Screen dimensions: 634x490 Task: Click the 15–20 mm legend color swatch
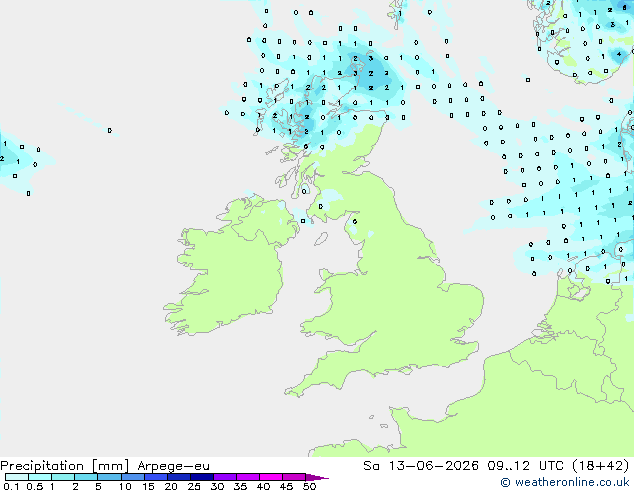pyautogui.click(x=155, y=477)
